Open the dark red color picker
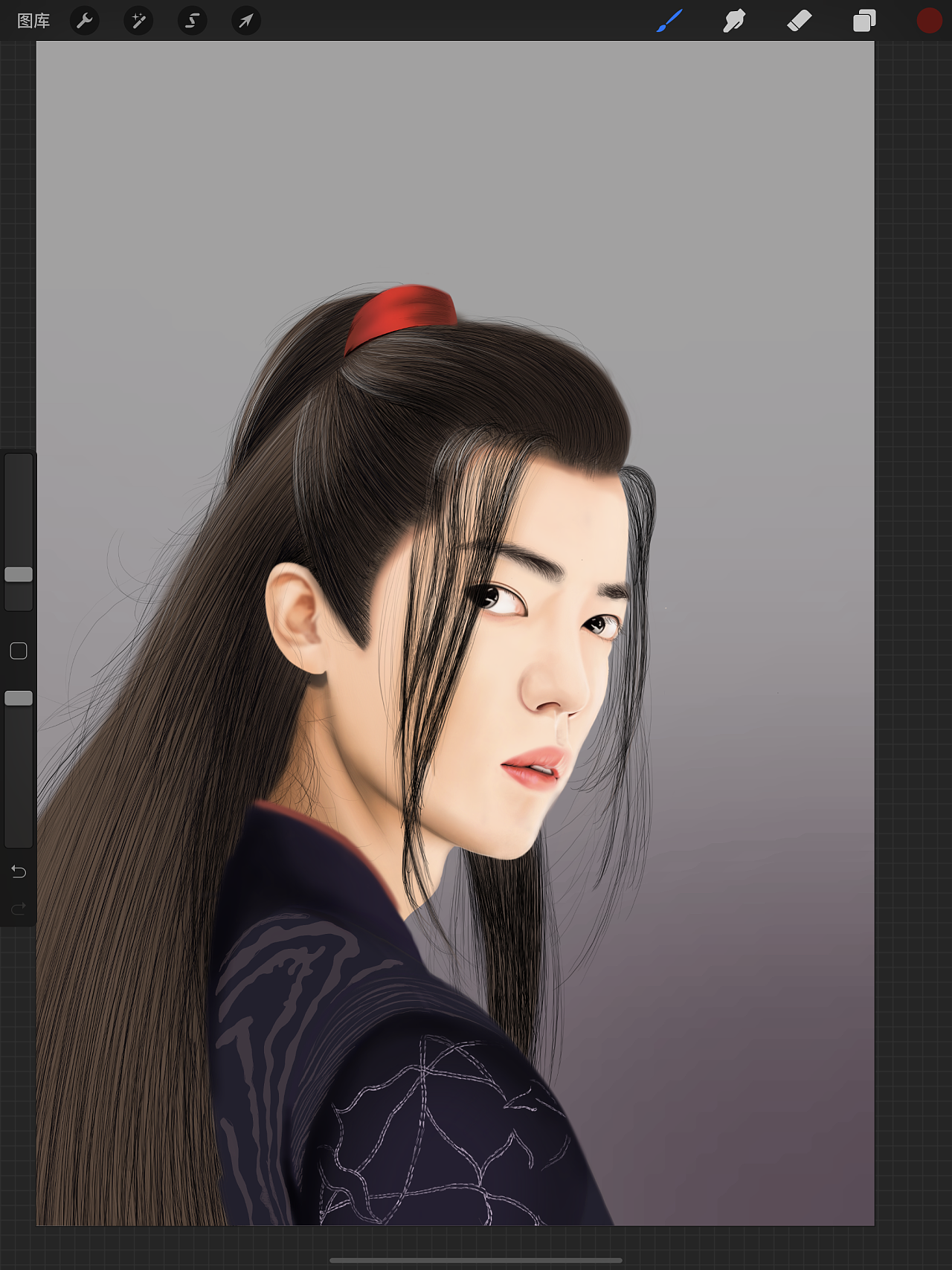This screenshot has width=952, height=1270. 929,21
